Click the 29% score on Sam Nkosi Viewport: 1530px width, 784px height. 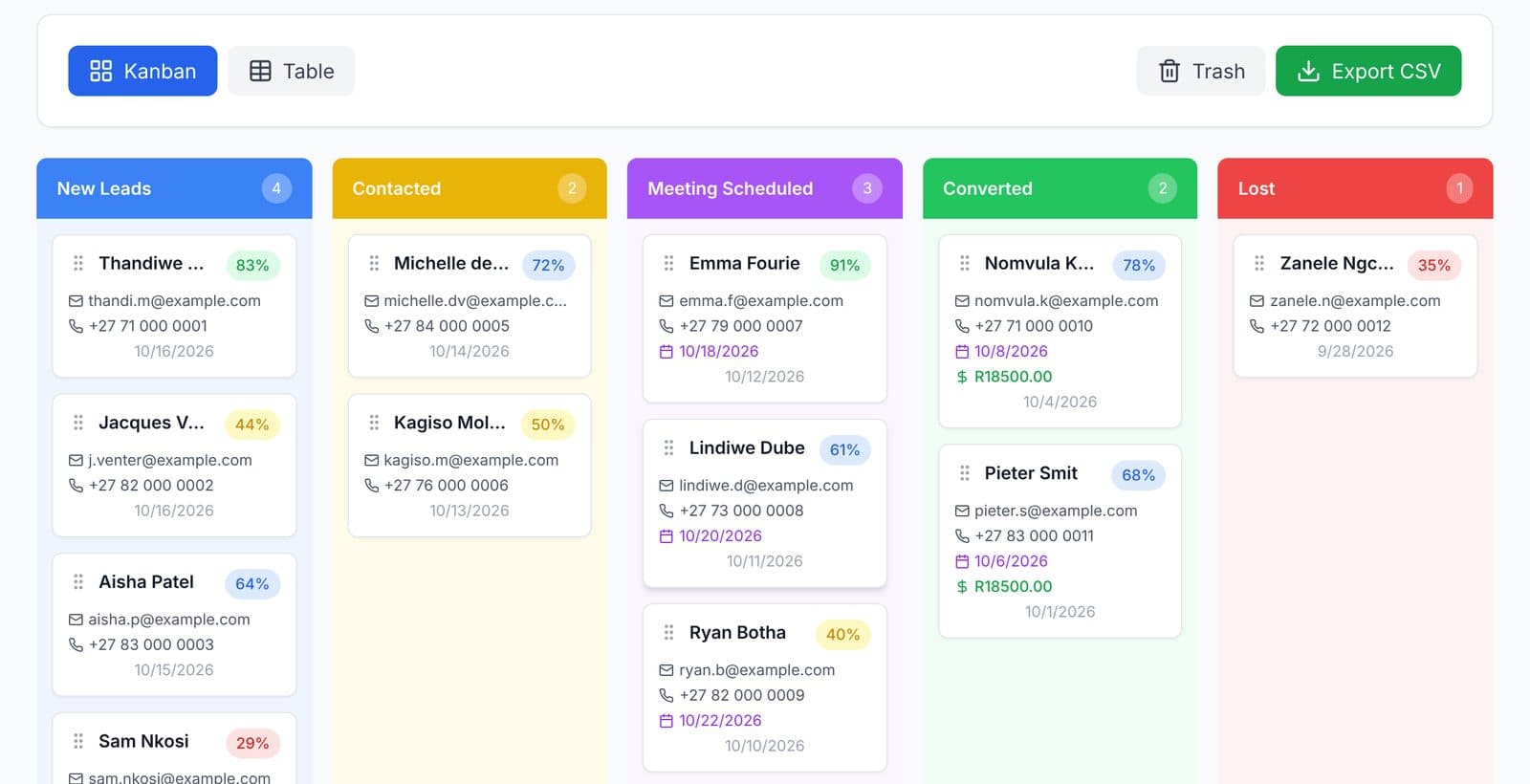click(252, 743)
